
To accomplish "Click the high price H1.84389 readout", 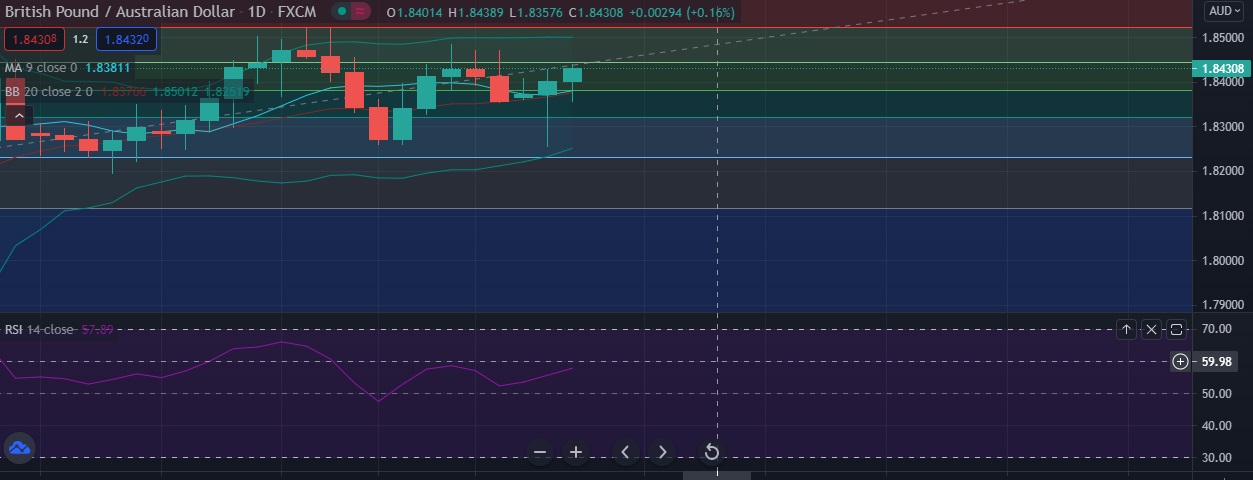I will 477,13.
